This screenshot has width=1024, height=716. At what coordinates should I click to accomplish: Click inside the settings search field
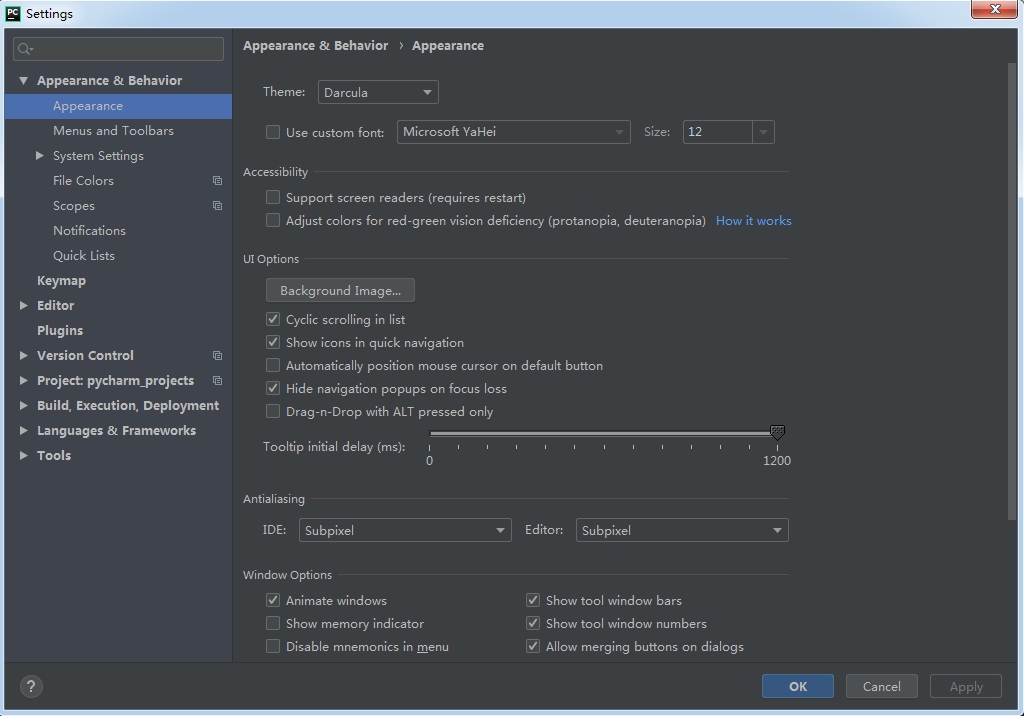click(118, 48)
